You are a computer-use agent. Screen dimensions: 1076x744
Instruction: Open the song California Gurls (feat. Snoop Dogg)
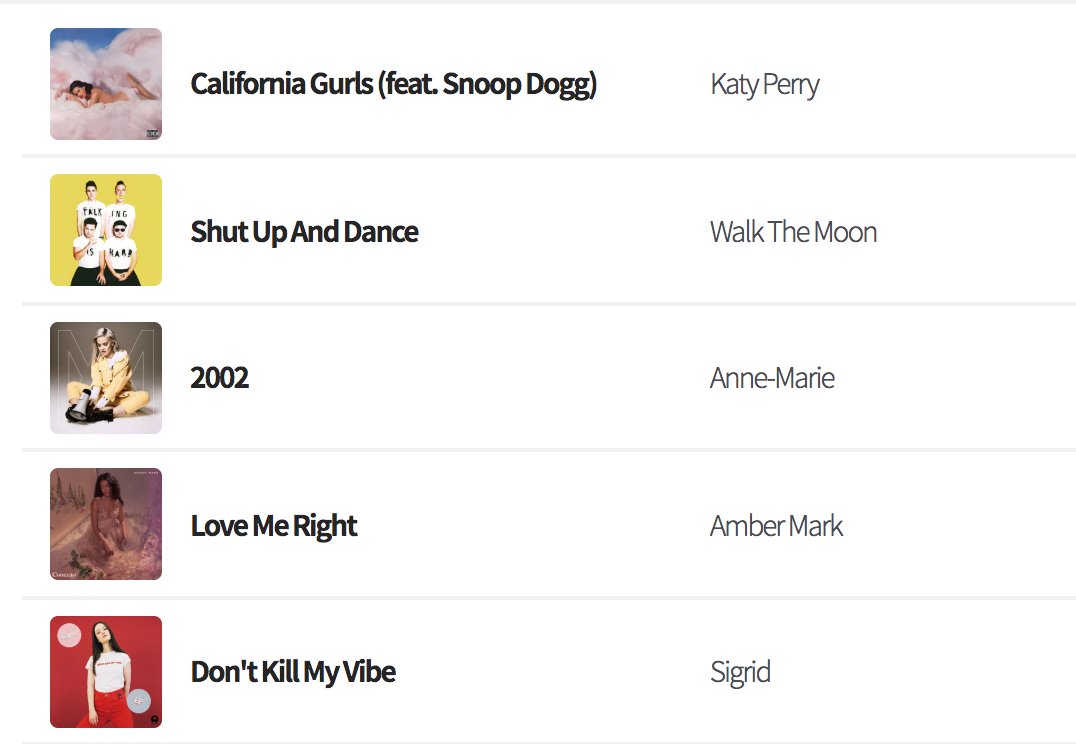pyautogui.click(x=393, y=84)
